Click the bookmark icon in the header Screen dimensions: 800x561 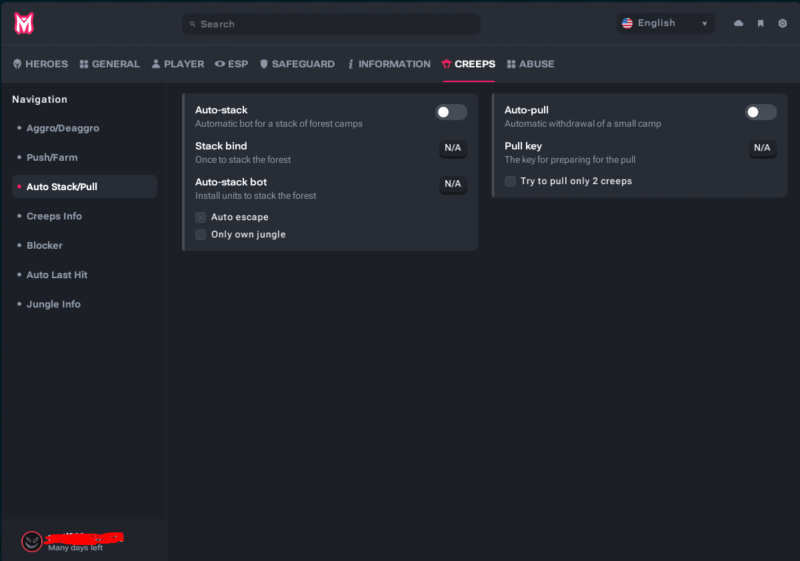[x=760, y=23]
